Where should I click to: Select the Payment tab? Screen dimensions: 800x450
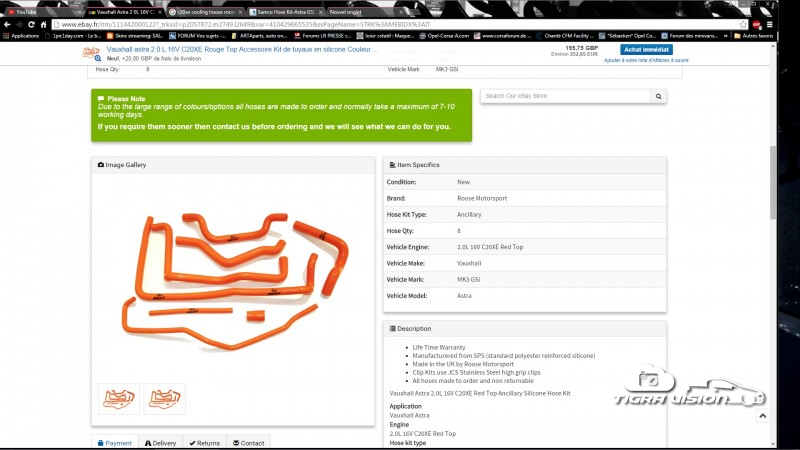pyautogui.click(x=115, y=442)
